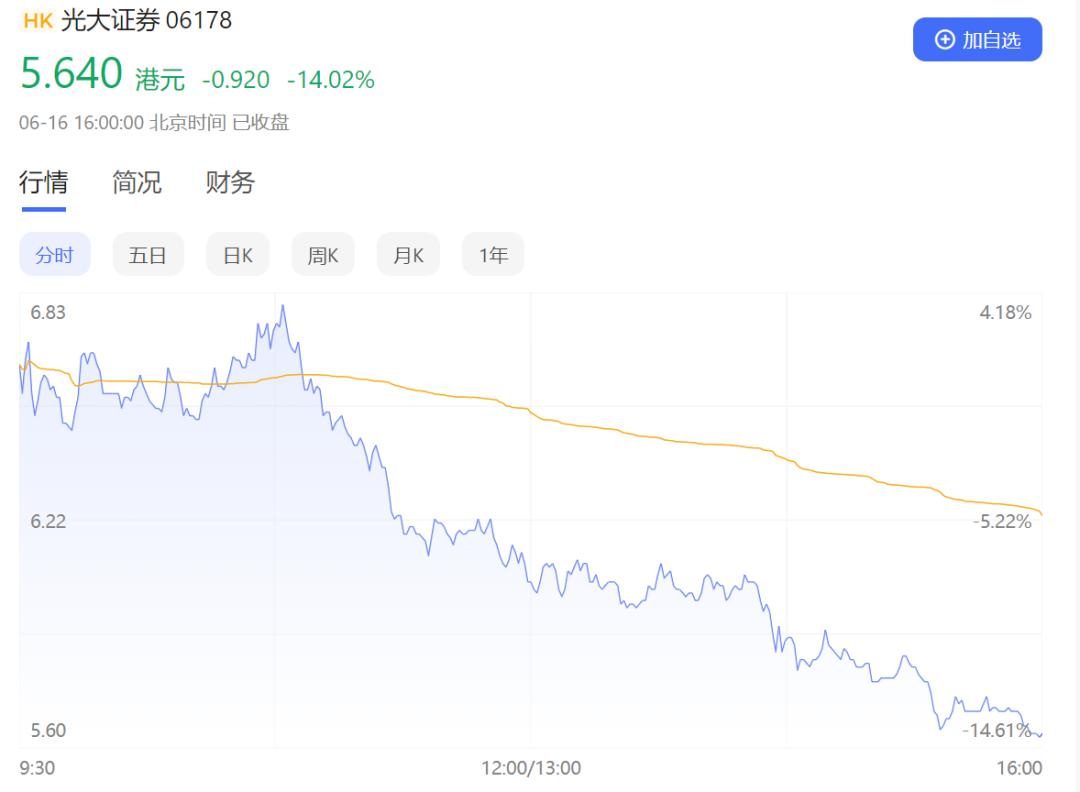Viewport: 1080px width, 792px height.
Task: Click the stock name 光大证券 06178
Action: pyautogui.click(x=146, y=21)
